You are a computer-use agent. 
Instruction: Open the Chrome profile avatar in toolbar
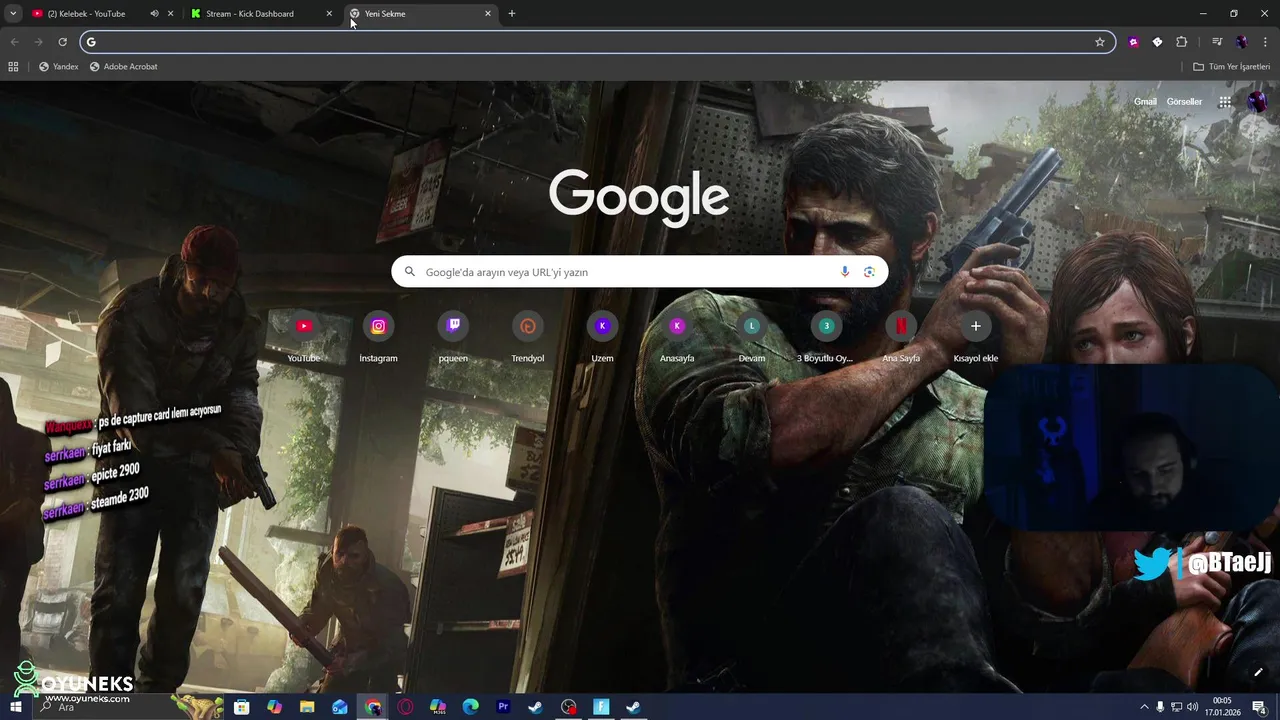[1241, 42]
